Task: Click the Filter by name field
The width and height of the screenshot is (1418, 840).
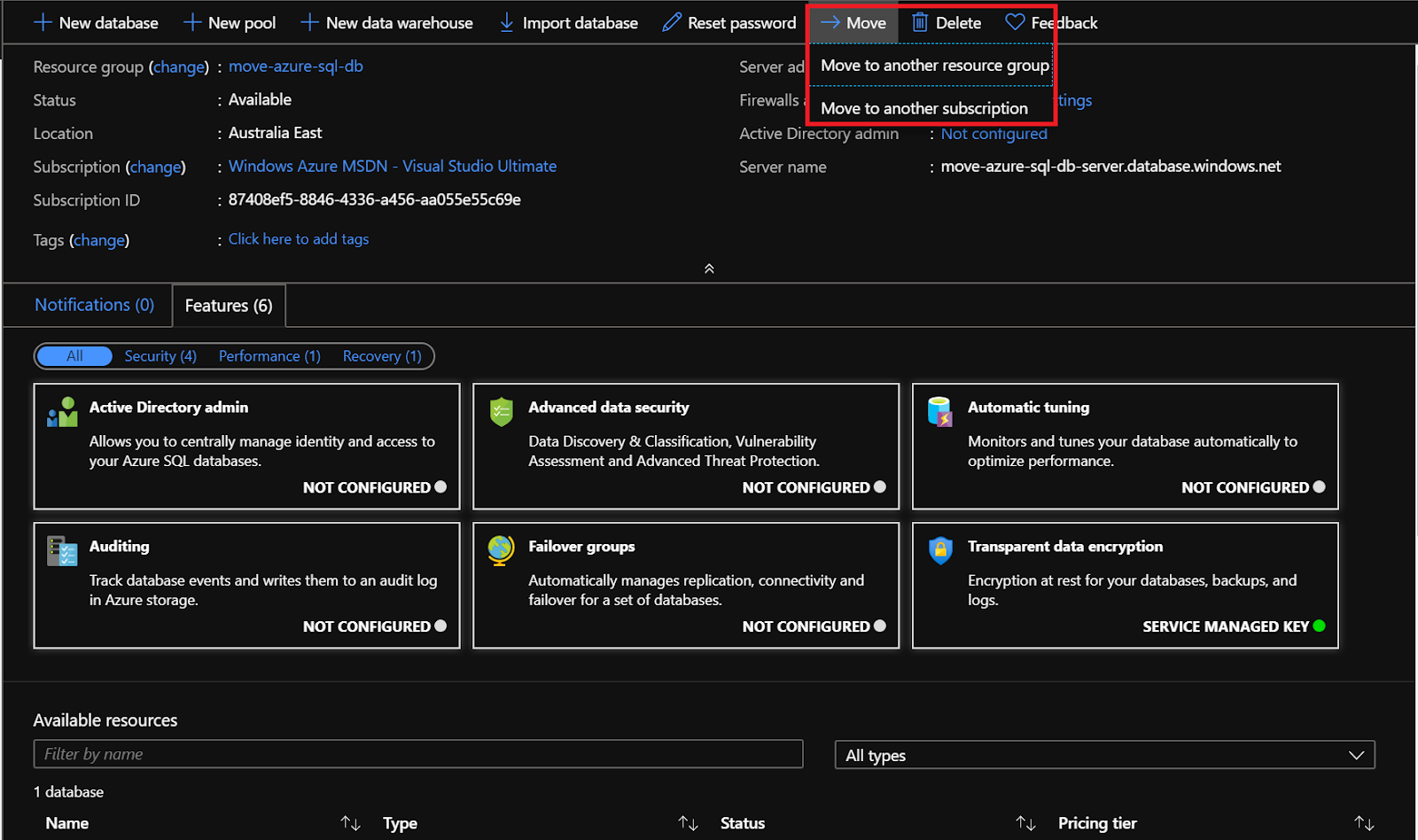Action: coord(417,753)
